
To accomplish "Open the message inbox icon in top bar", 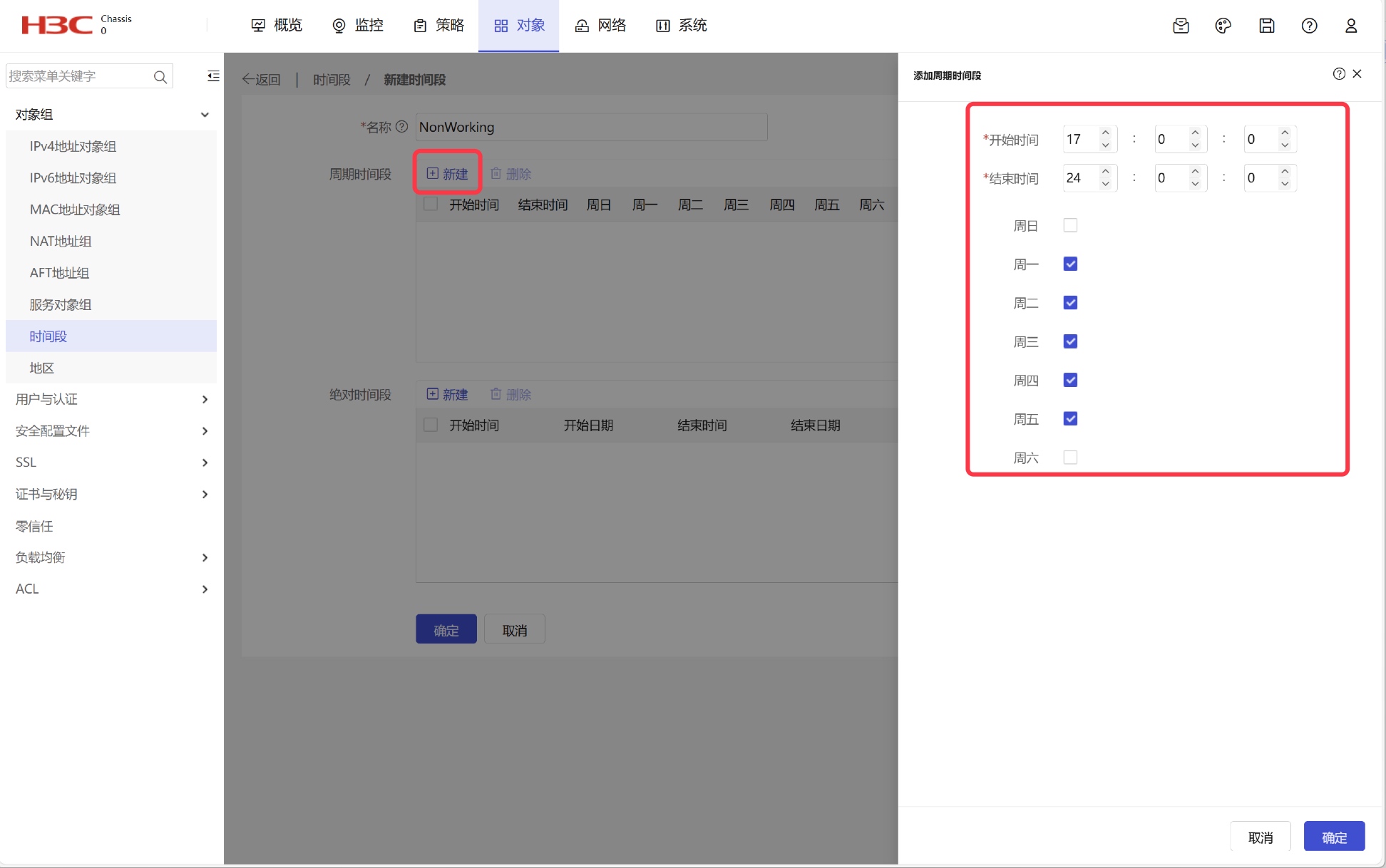I will tap(1181, 26).
